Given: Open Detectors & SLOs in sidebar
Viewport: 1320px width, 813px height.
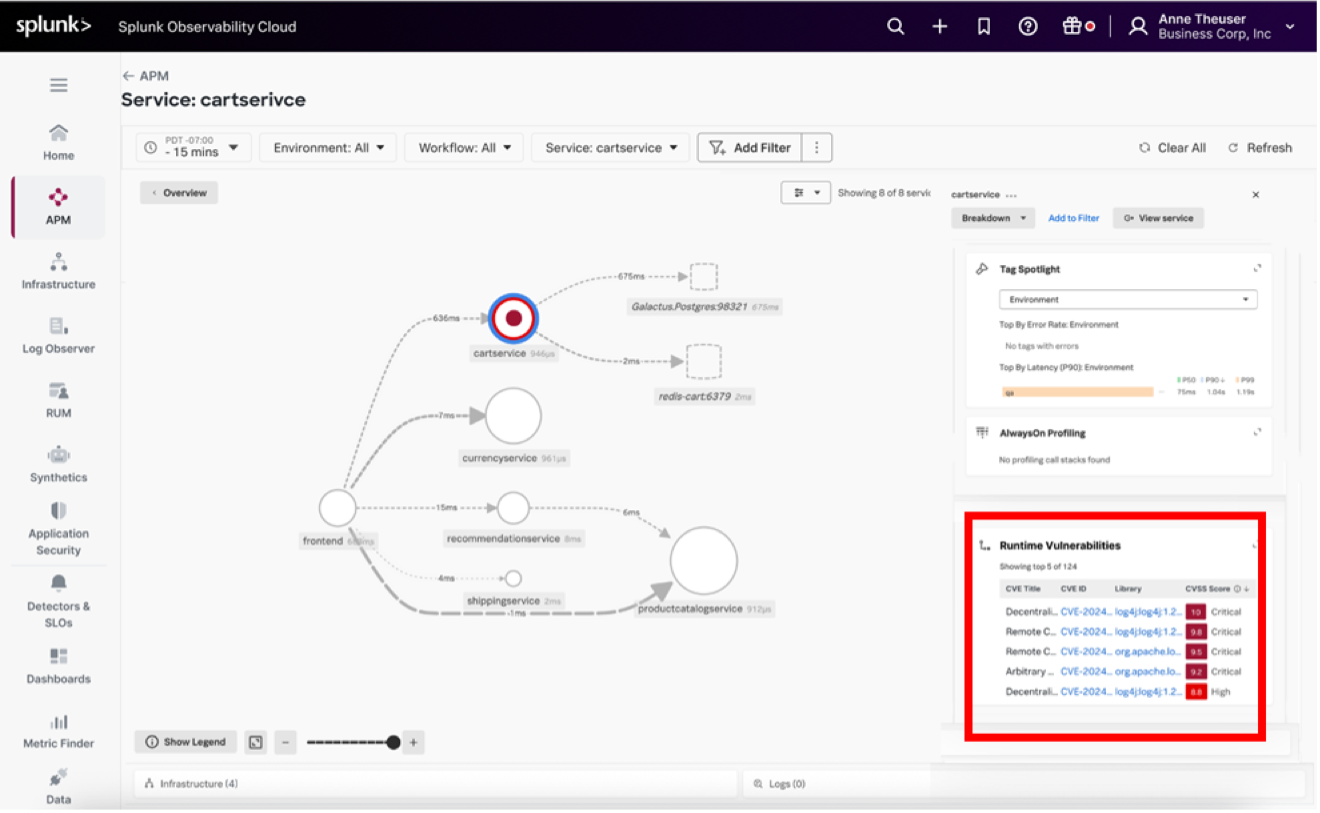Looking at the screenshot, I should point(58,601).
